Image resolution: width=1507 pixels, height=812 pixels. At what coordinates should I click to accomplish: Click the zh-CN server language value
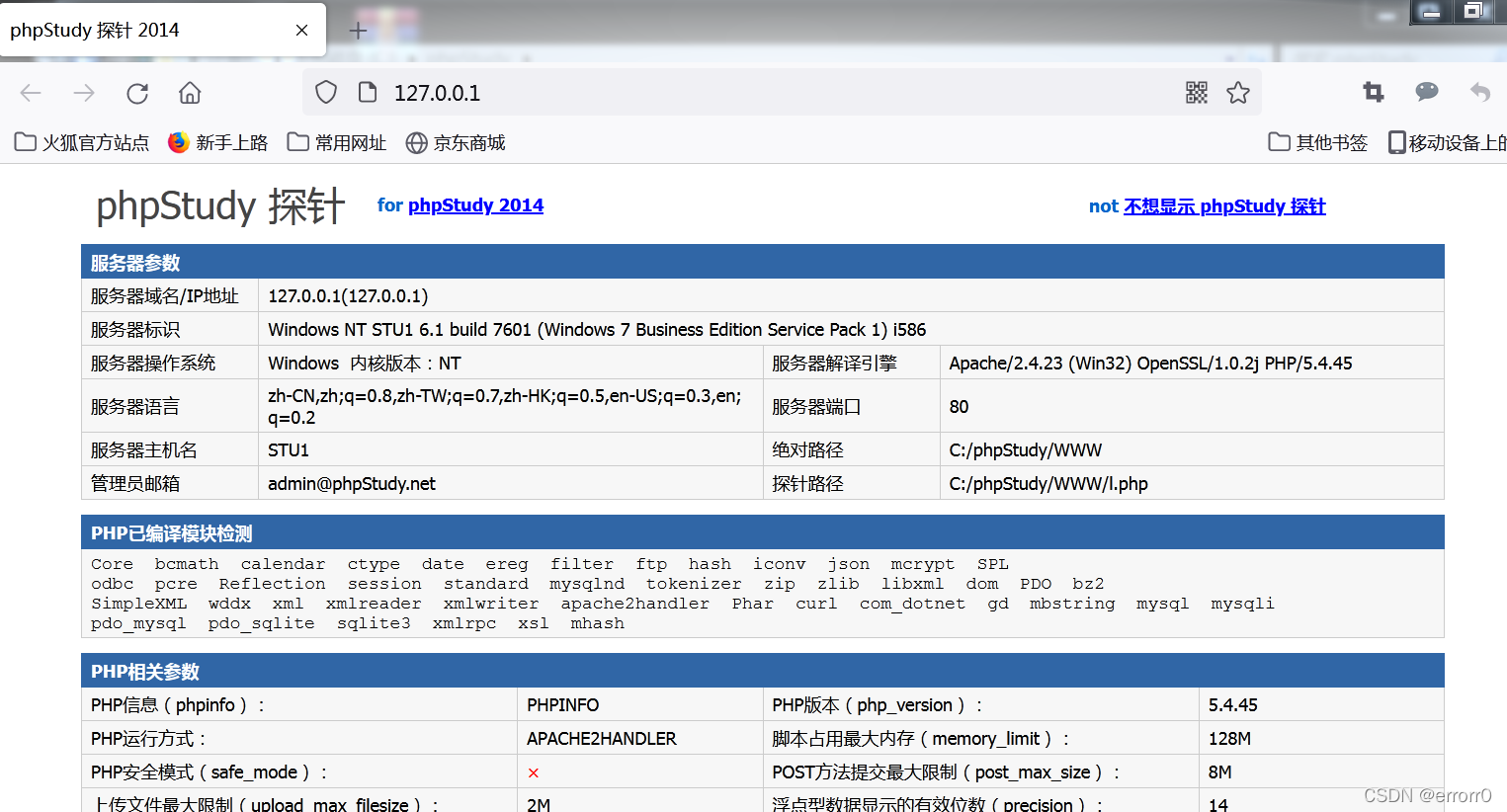pos(504,406)
